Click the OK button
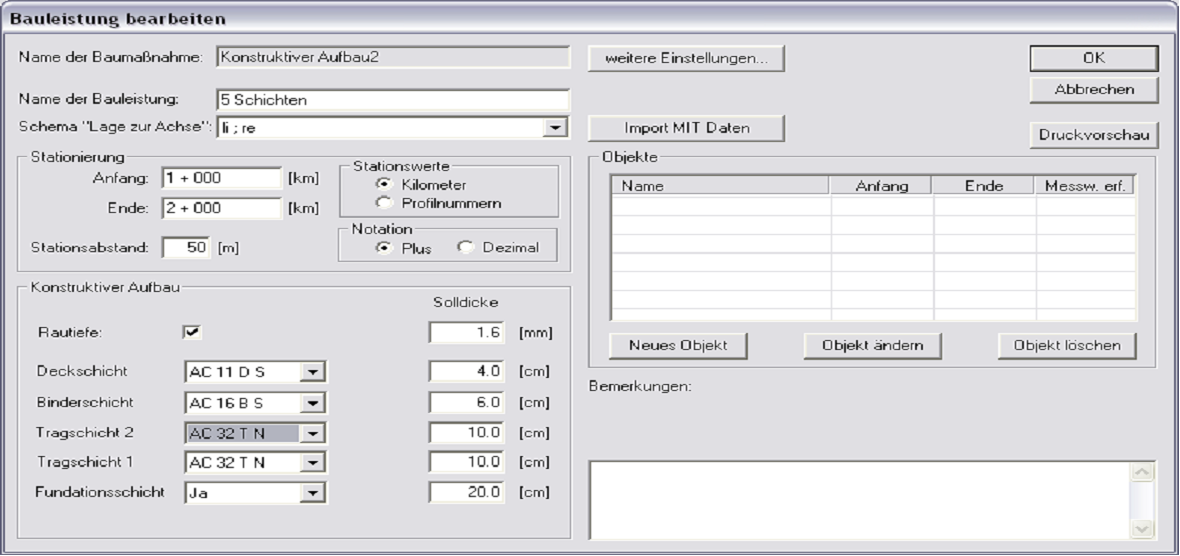1180x556 pixels. pos(1093,58)
